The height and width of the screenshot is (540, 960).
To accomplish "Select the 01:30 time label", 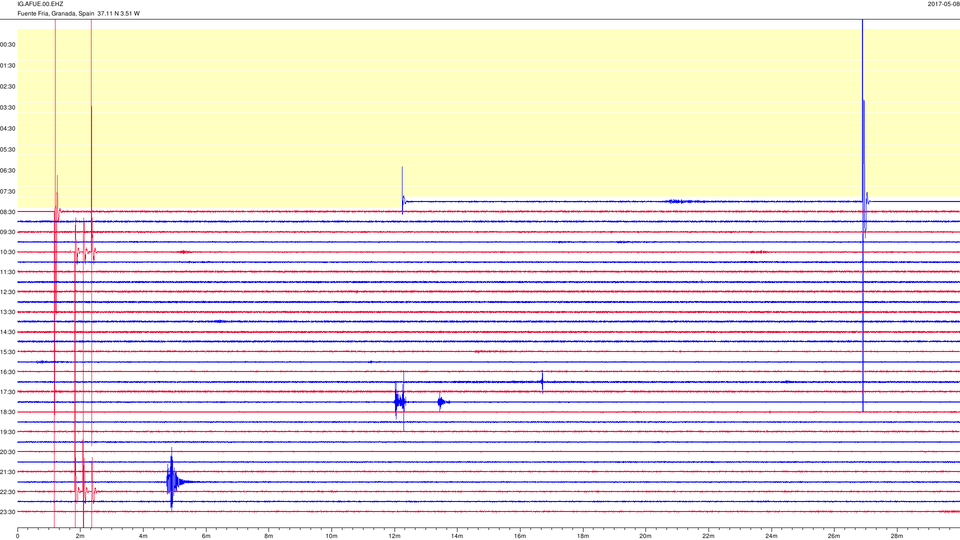I will pos(8,66).
